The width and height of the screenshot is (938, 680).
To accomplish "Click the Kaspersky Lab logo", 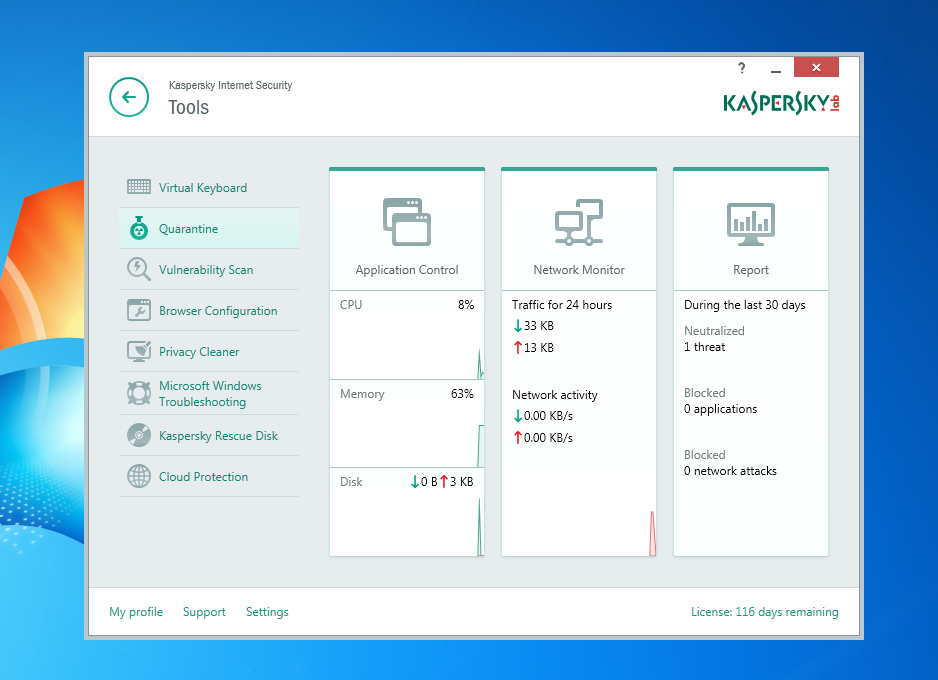I will (x=781, y=103).
